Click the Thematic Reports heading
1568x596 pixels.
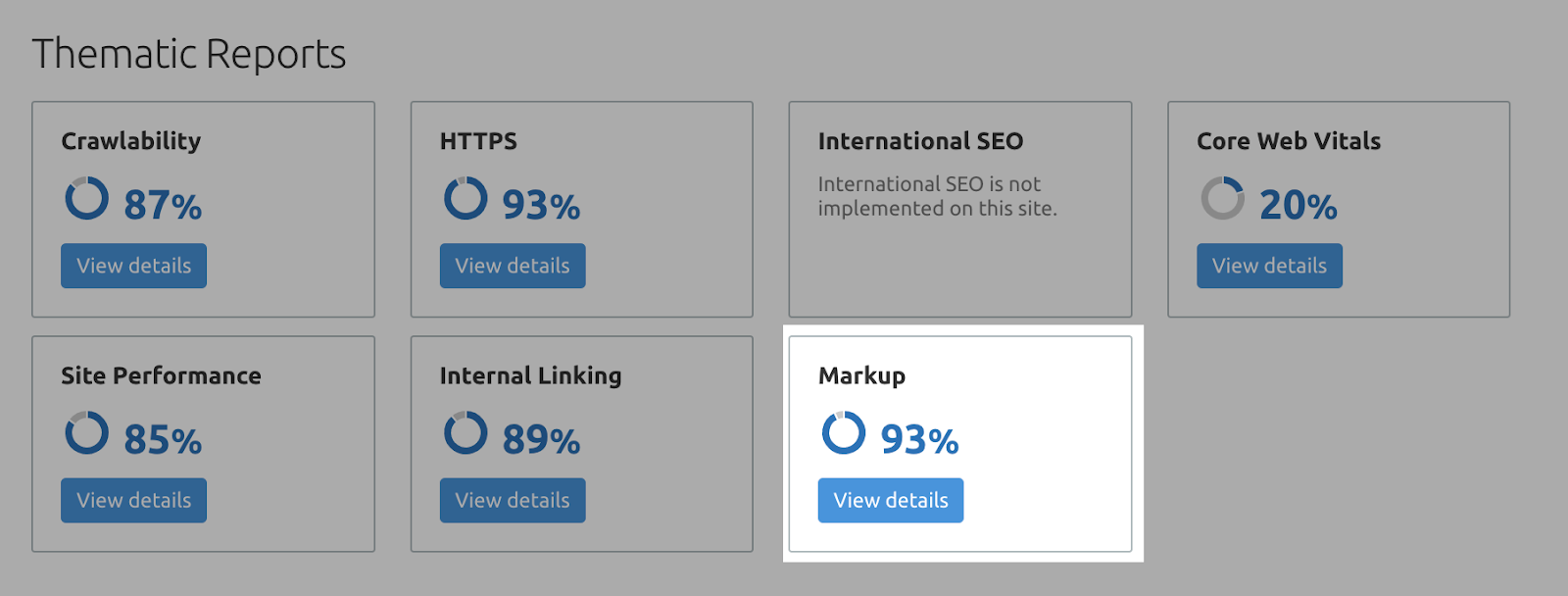point(189,54)
